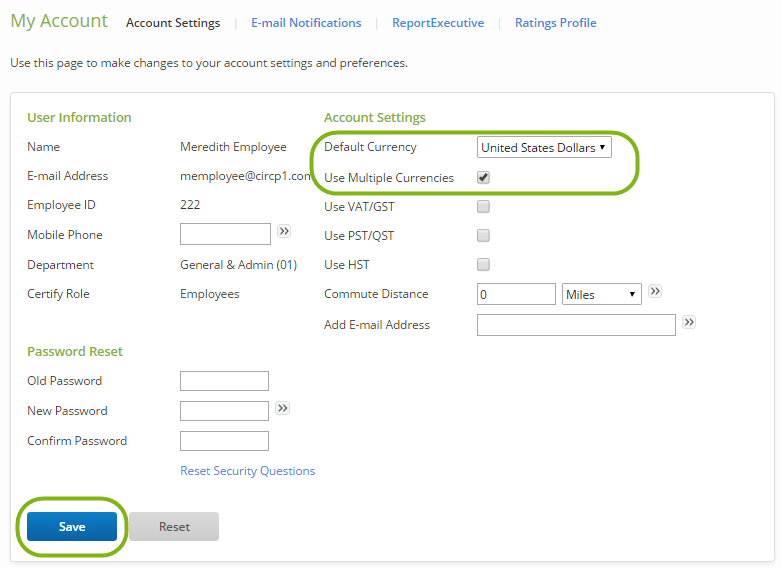This screenshot has height=569, width=781.
Task: Click the arrow icon beside New Password field
Action: point(283,408)
